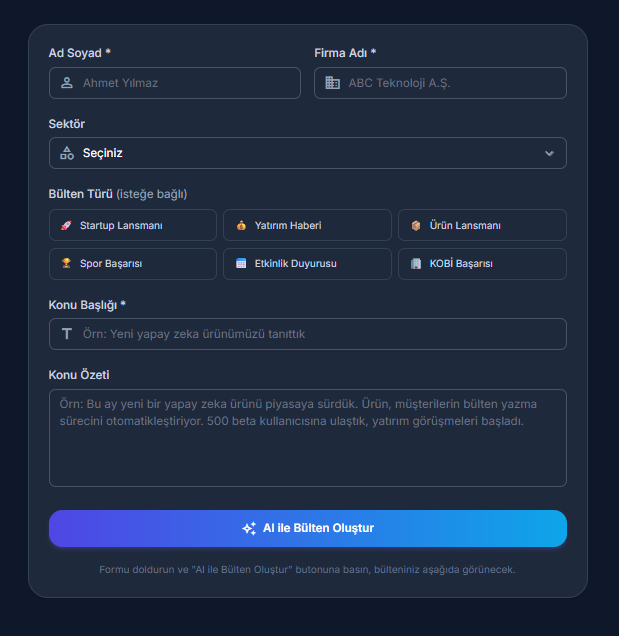Click the building icon in Firma Adı field
The height and width of the screenshot is (636, 619).
(333, 83)
